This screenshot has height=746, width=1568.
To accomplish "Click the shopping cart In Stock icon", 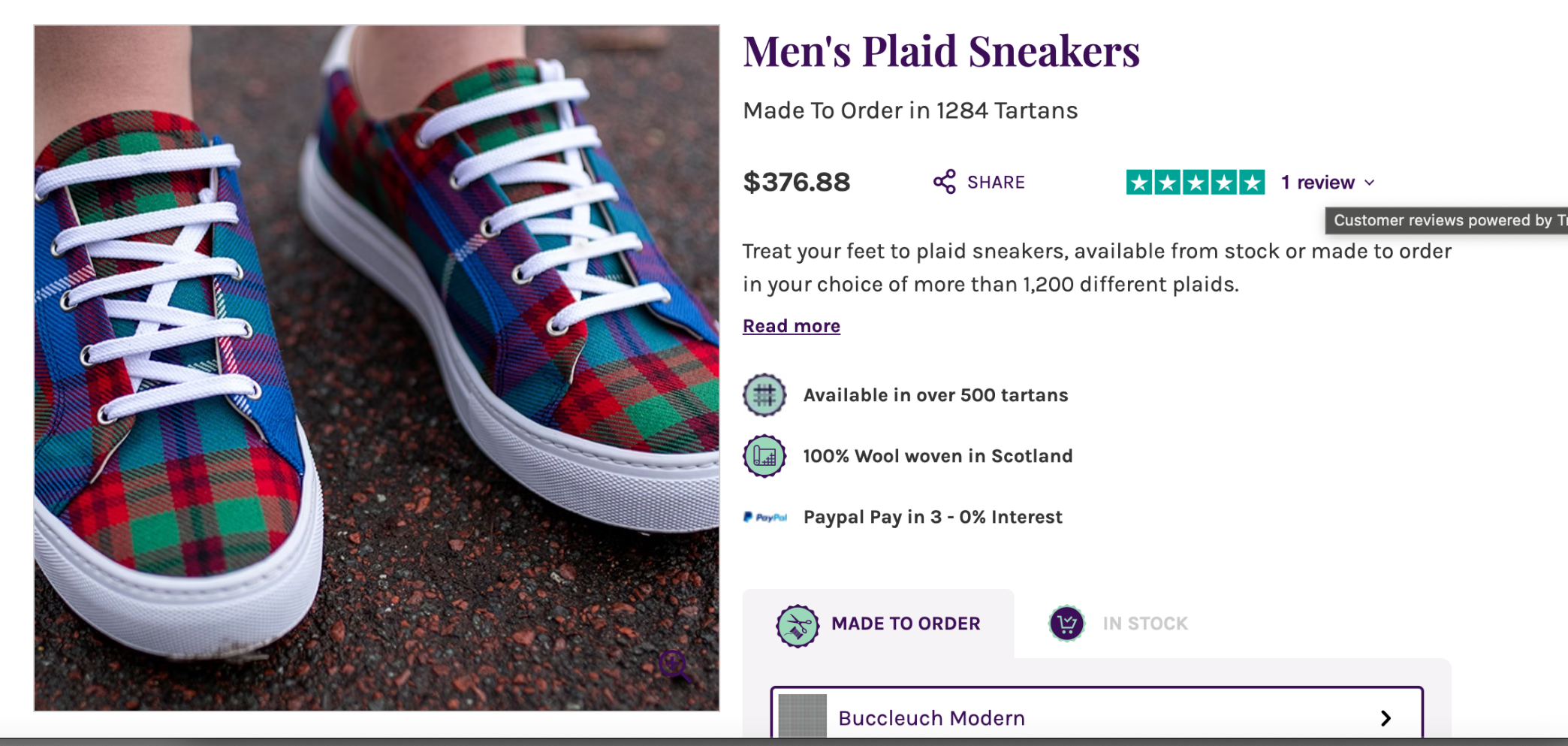I will click(1066, 624).
